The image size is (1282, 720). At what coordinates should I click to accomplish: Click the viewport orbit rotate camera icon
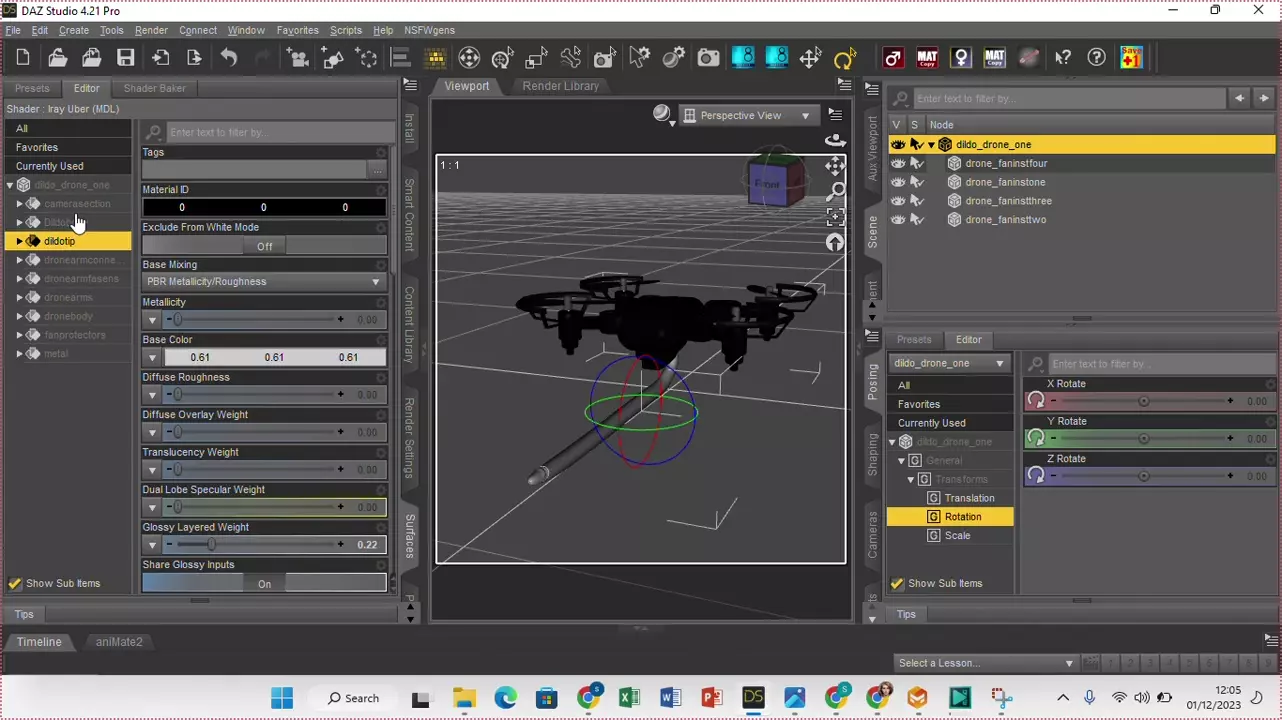[x=835, y=140]
